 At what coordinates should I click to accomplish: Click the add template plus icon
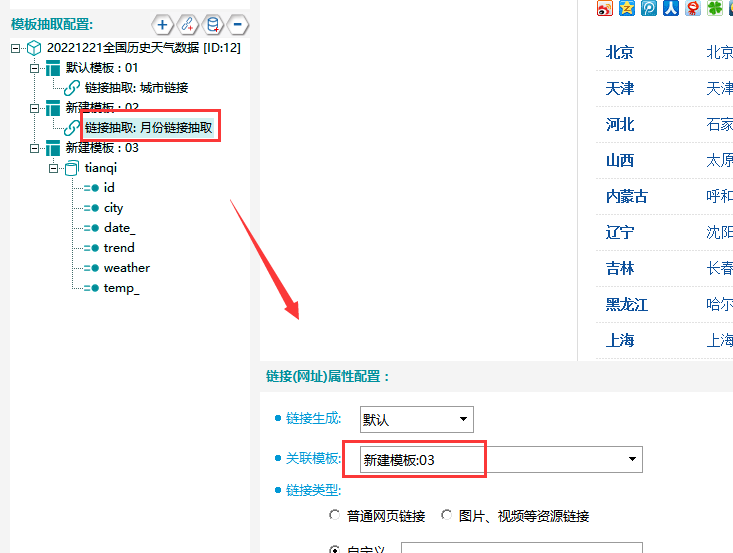click(x=162, y=24)
